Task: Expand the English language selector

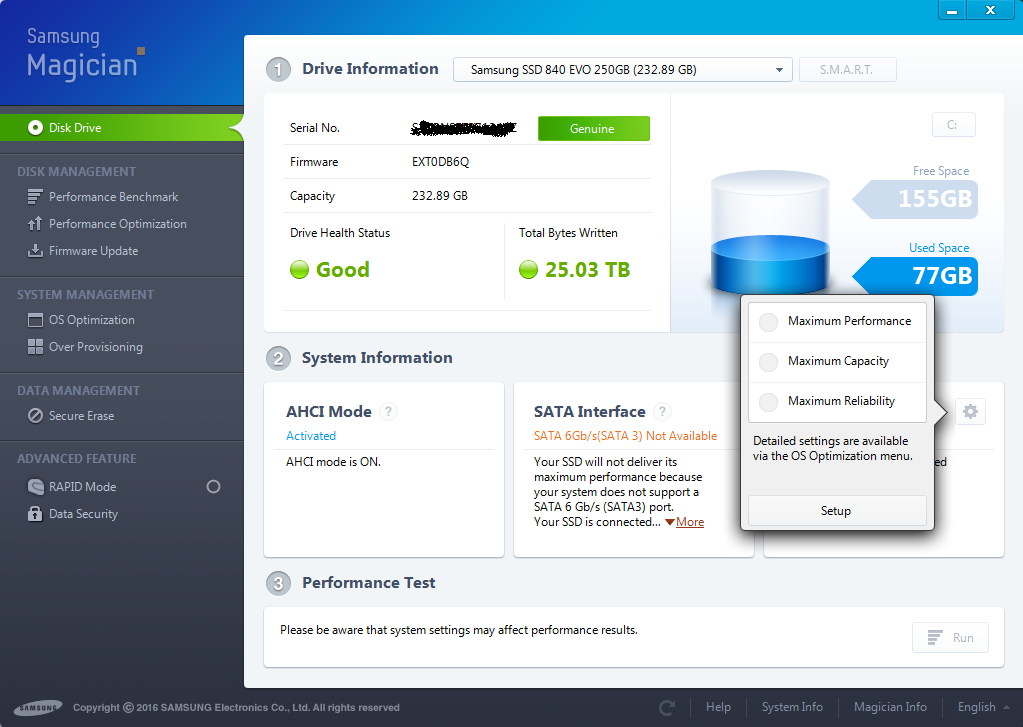Action: click(984, 707)
